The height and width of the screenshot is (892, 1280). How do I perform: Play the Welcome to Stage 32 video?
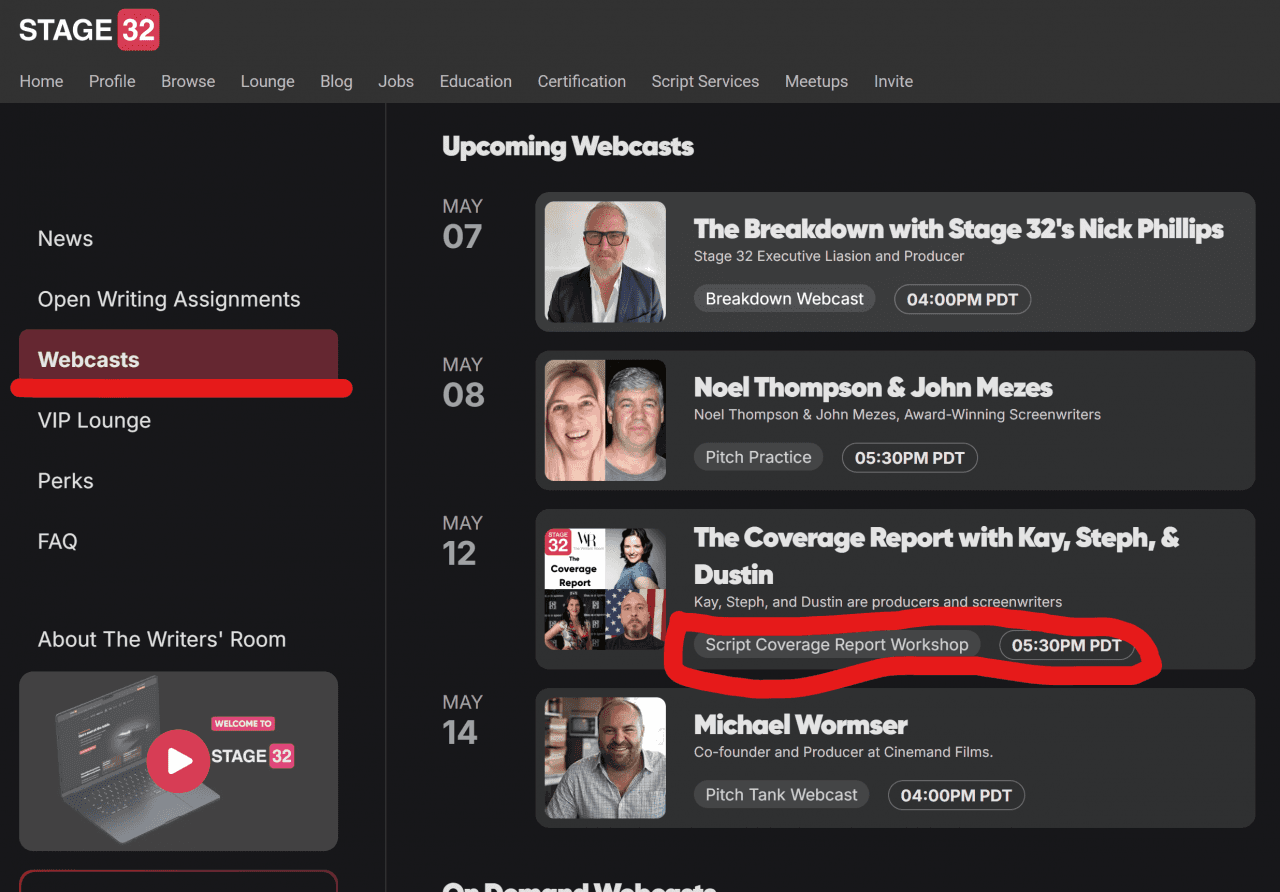coord(178,761)
